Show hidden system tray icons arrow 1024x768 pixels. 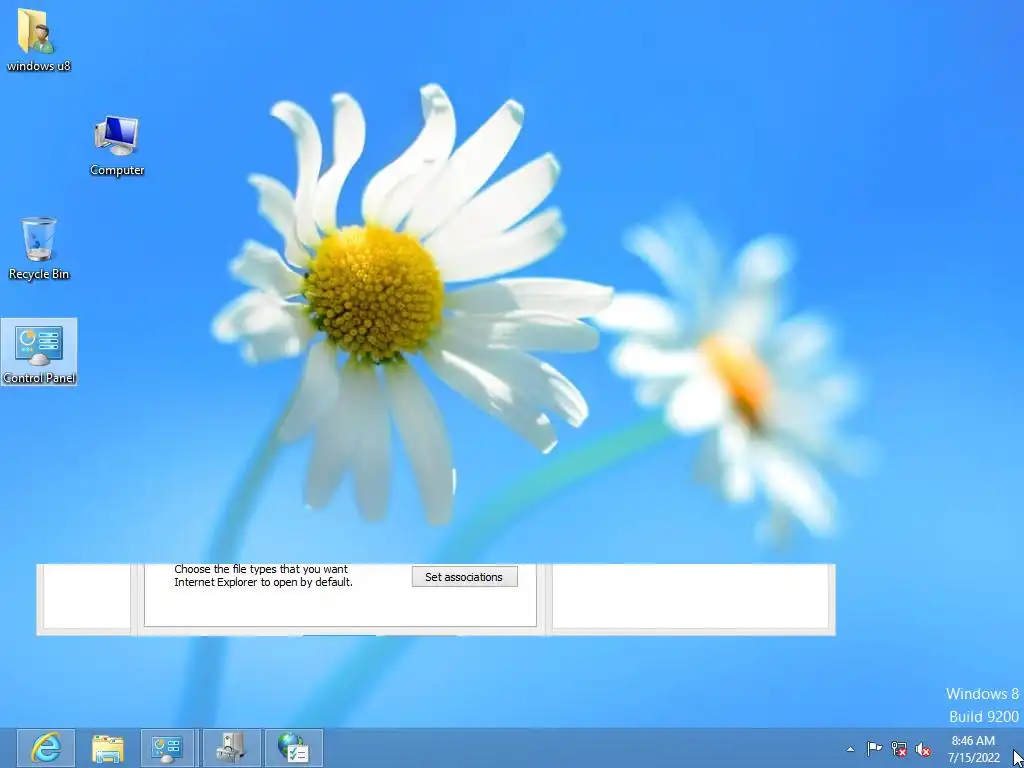850,749
